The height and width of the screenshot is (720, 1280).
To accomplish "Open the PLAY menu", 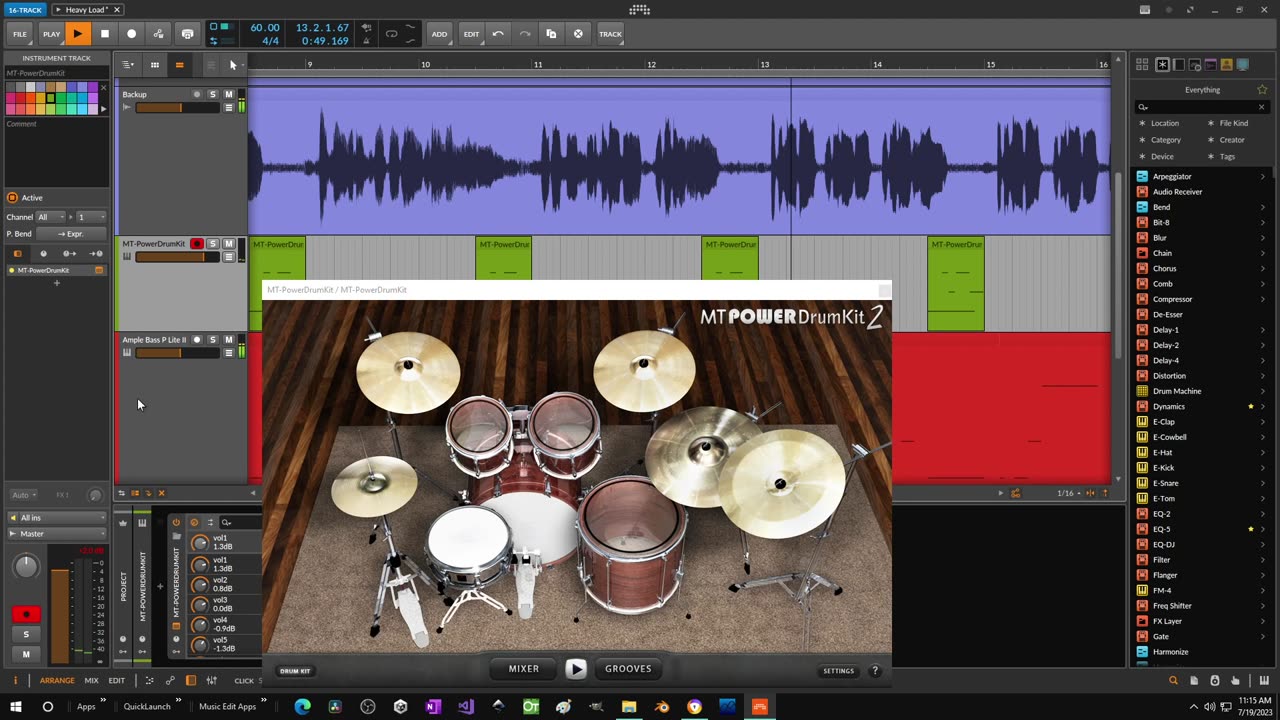I will point(51,34).
